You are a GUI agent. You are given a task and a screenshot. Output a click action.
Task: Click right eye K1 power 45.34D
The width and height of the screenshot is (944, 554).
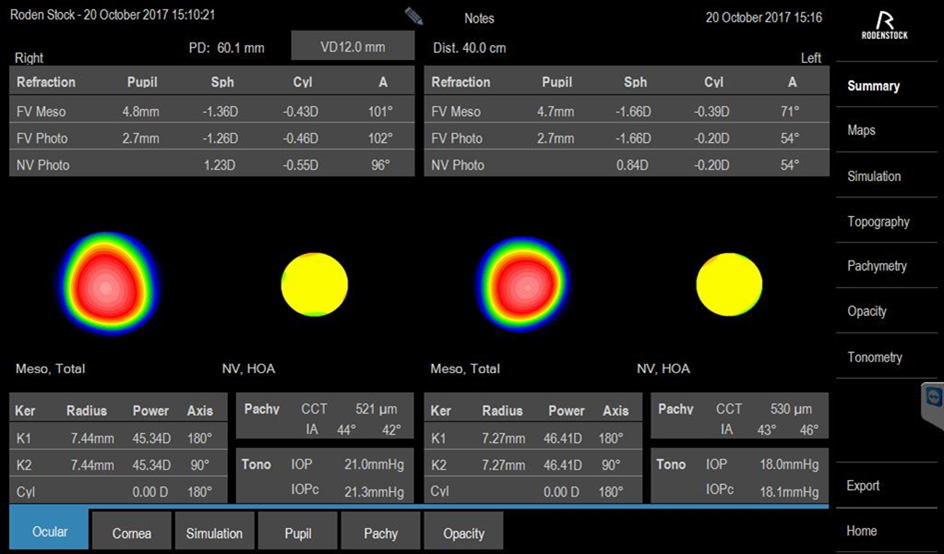[152, 438]
